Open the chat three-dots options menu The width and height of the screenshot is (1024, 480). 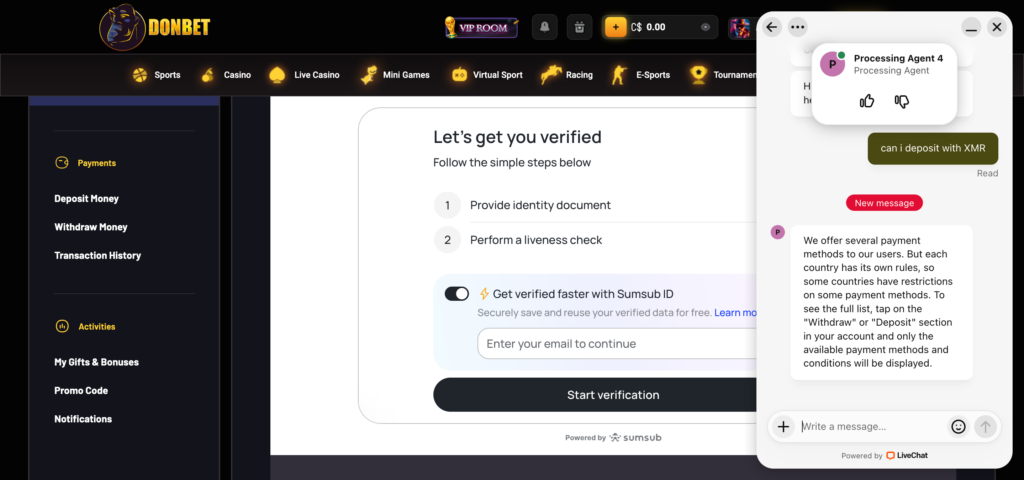(x=797, y=27)
